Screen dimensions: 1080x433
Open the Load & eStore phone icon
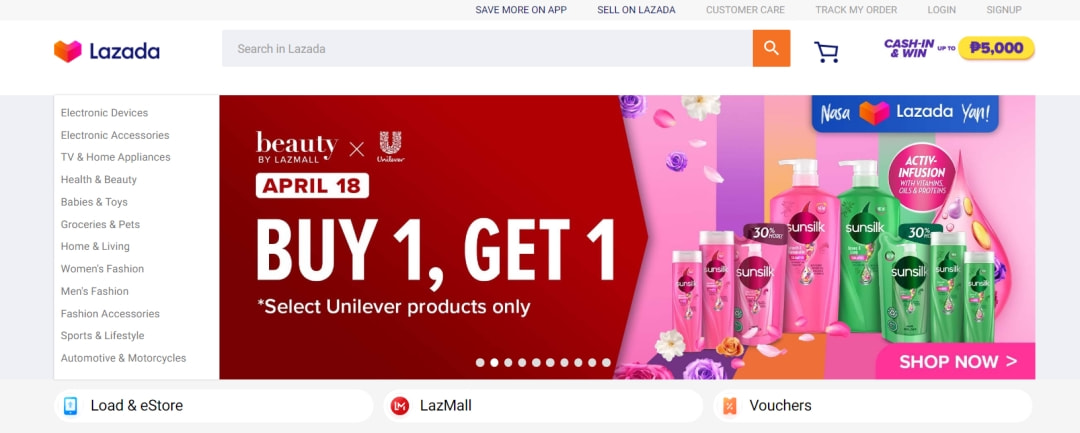coord(70,406)
